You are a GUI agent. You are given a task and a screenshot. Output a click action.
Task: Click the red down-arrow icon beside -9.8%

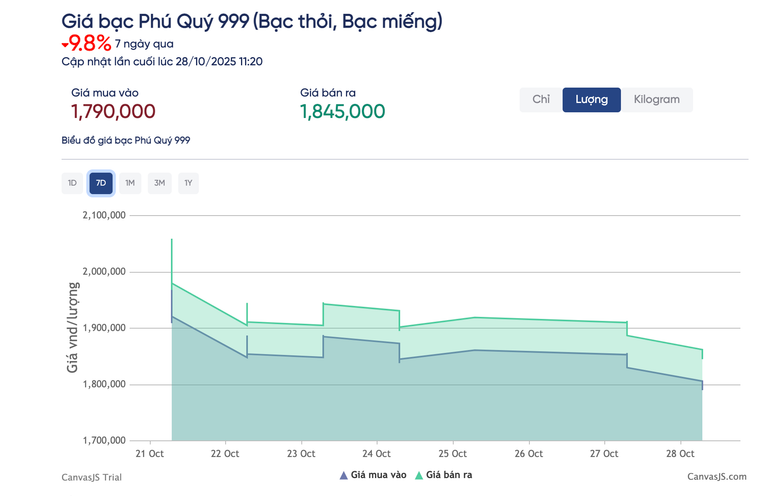[x=65, y=45]
